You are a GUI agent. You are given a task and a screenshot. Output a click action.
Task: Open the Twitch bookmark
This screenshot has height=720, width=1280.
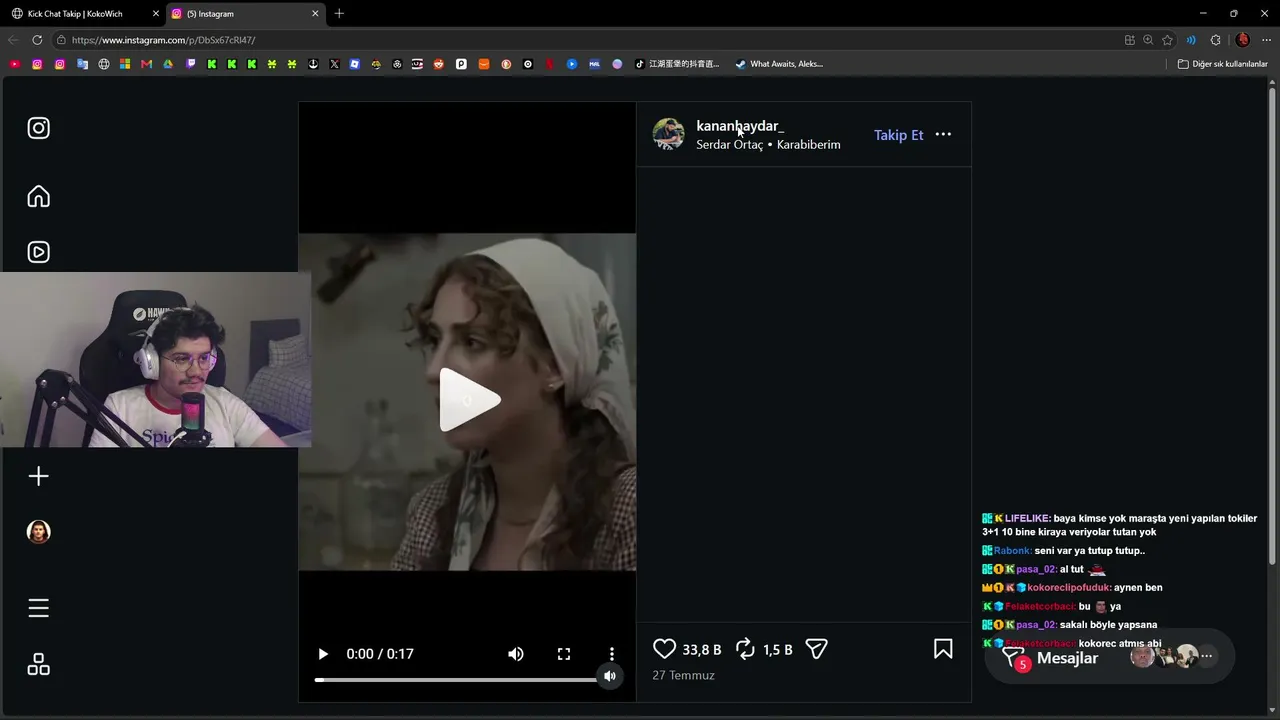point(190,64)
